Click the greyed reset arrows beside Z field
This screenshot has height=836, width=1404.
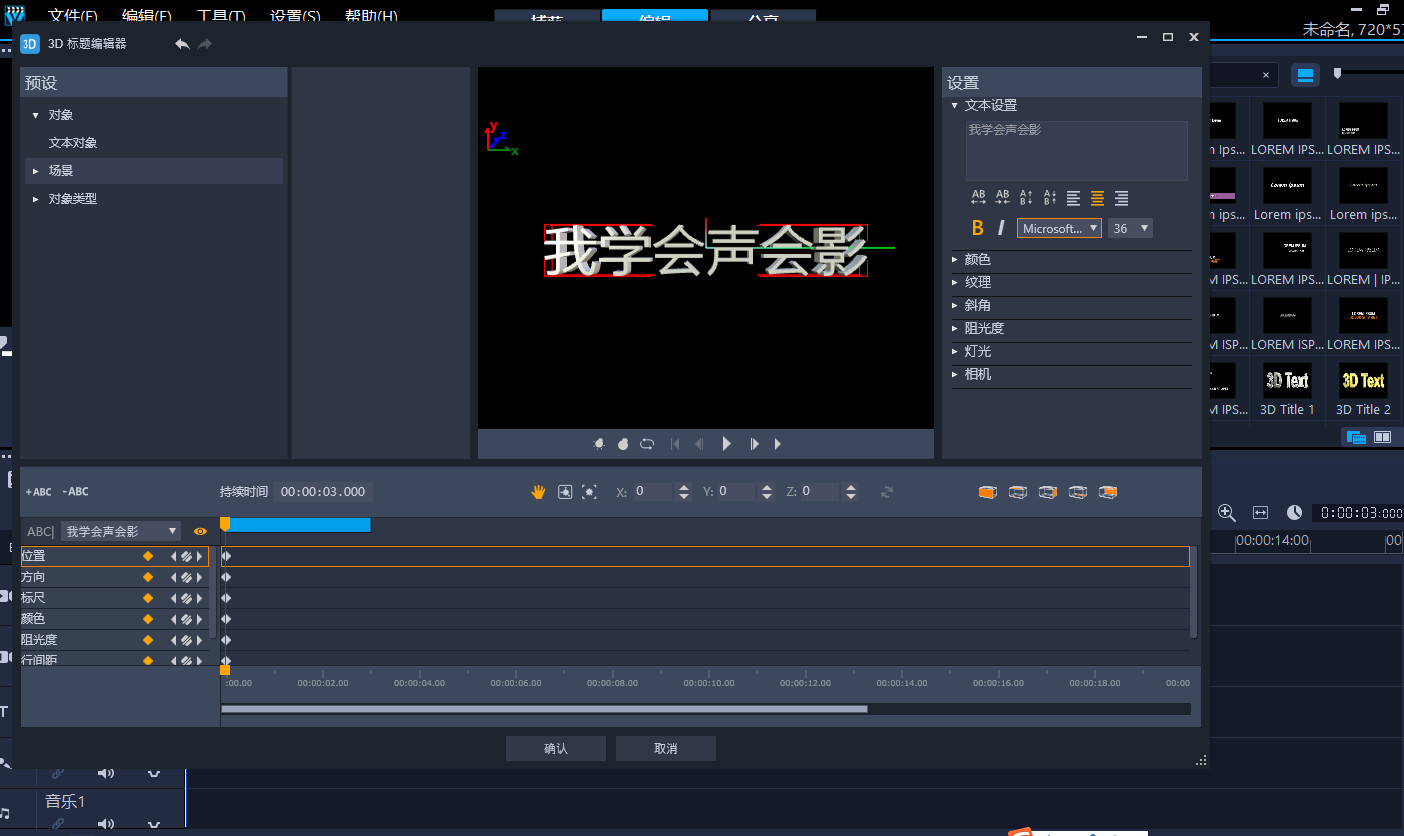click(x=886, y=492)
